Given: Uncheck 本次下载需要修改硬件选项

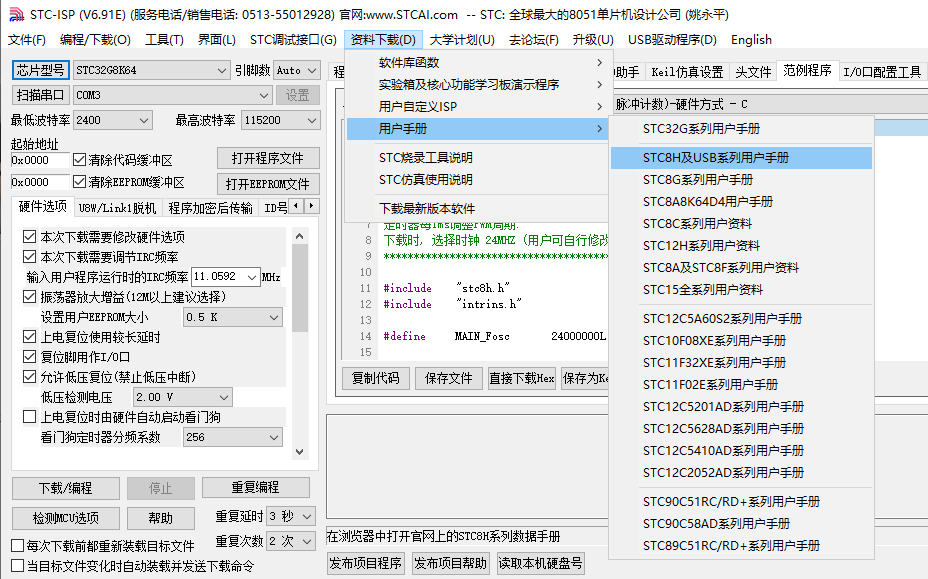Looking at the screenshot, I should pyautogui.click(x=29, y=237).
